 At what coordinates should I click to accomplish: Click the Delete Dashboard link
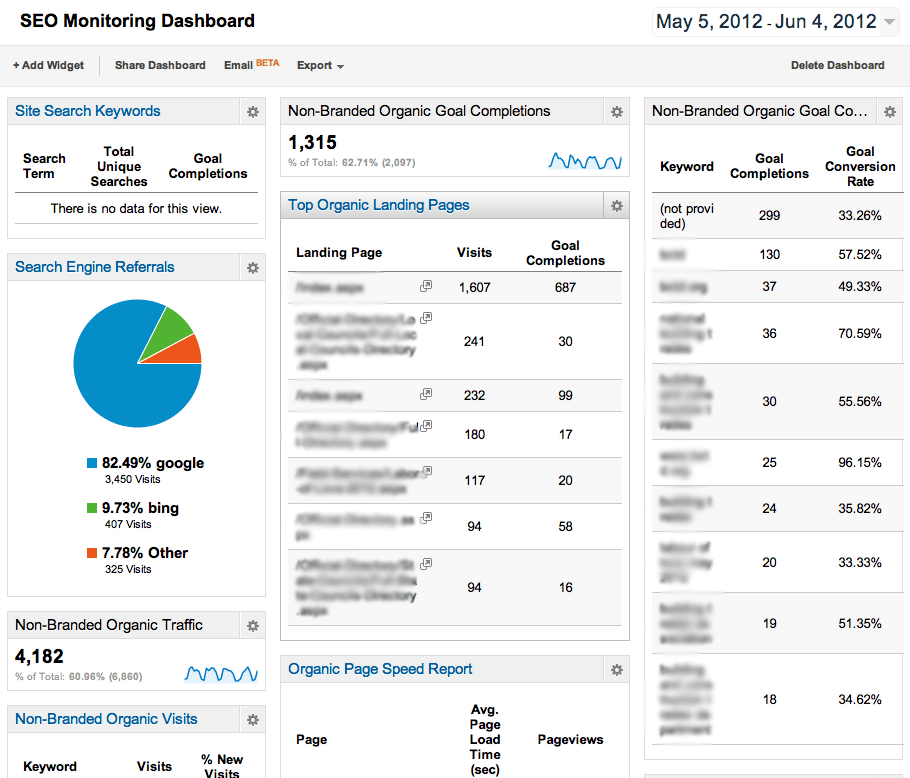tap(837, 65)
